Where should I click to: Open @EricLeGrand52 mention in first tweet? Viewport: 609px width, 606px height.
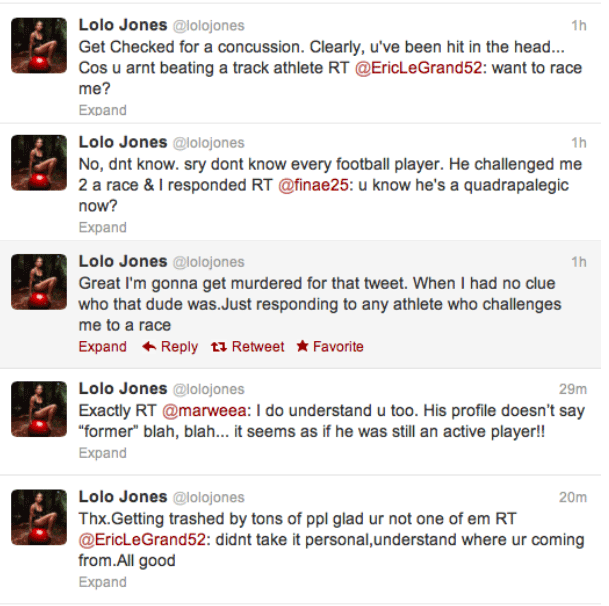419,68
